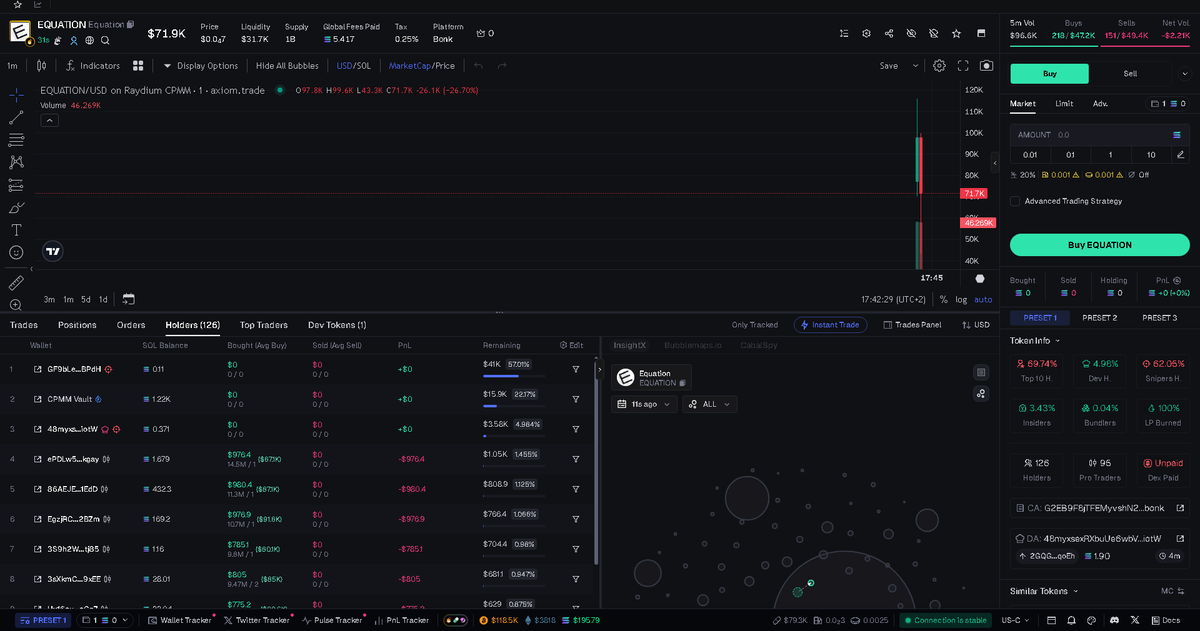Share the token via share icon
The width and height of the screenshot is (1200, 631).
pos(889,33)
